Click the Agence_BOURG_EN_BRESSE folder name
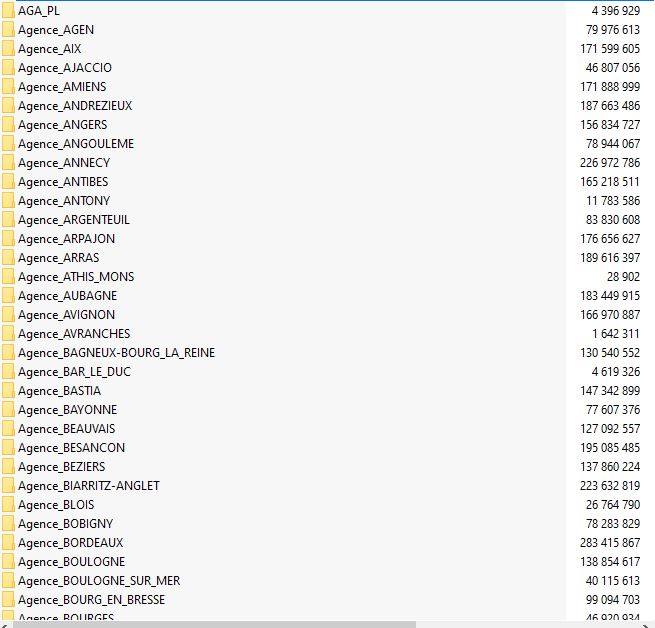The image size is (655, 628). point(91,600)
